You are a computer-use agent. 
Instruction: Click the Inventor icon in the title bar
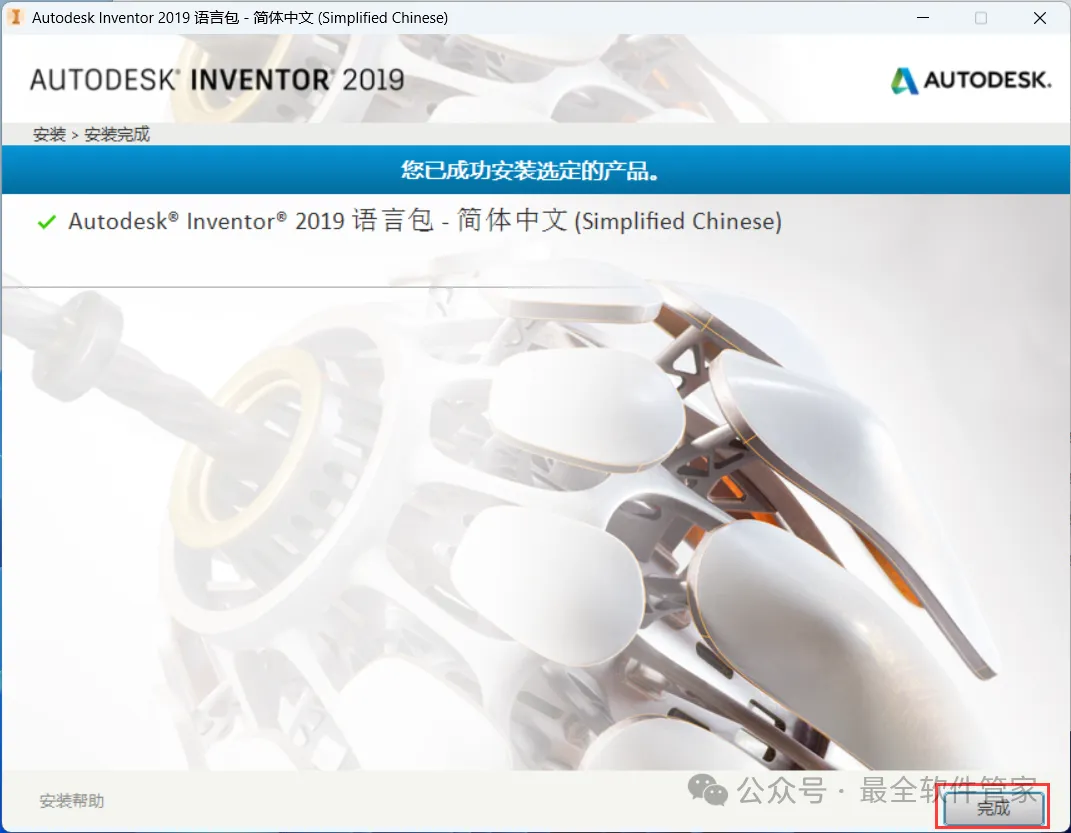point(14,17)
